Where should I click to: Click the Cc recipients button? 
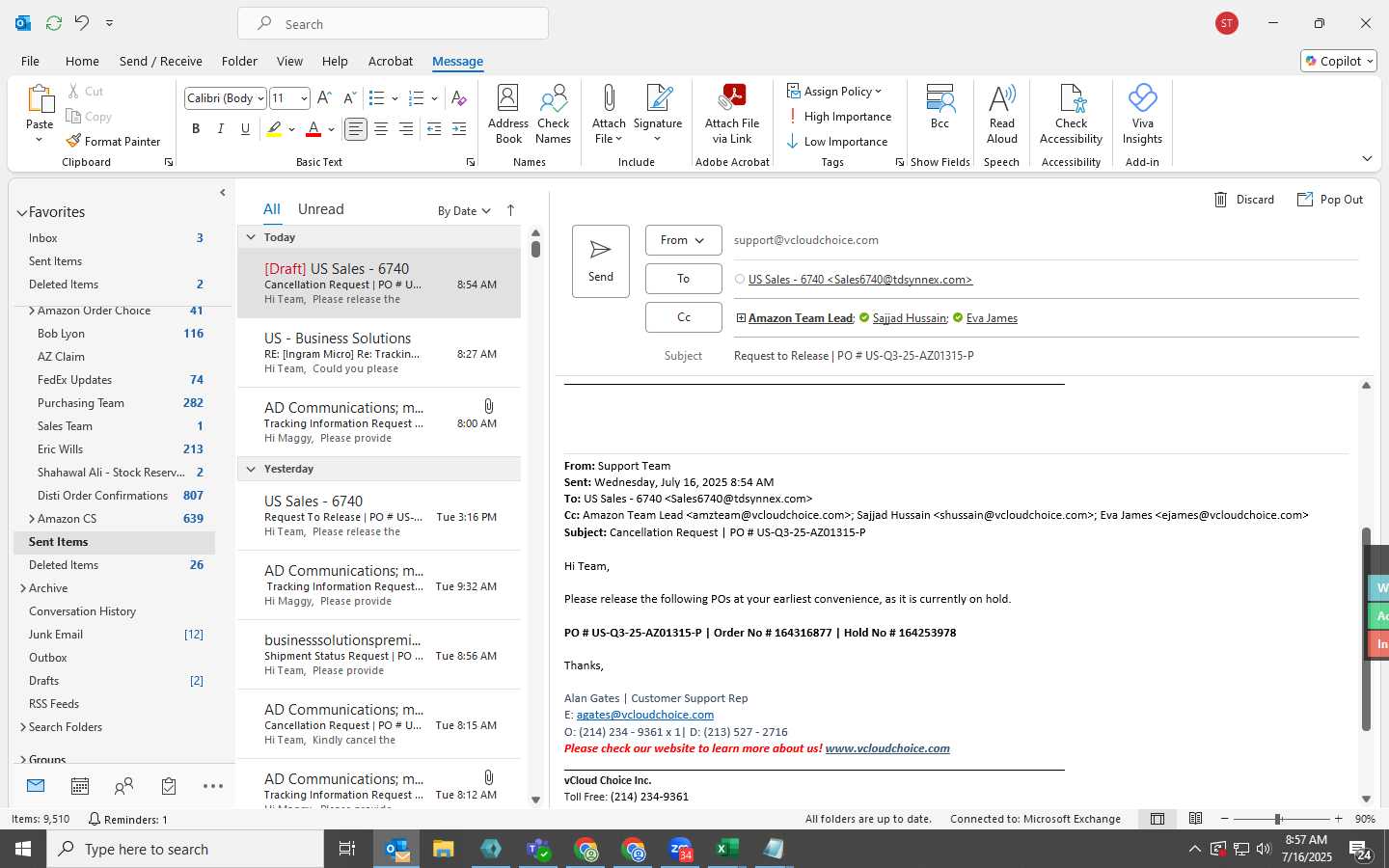tap(683, 317)
